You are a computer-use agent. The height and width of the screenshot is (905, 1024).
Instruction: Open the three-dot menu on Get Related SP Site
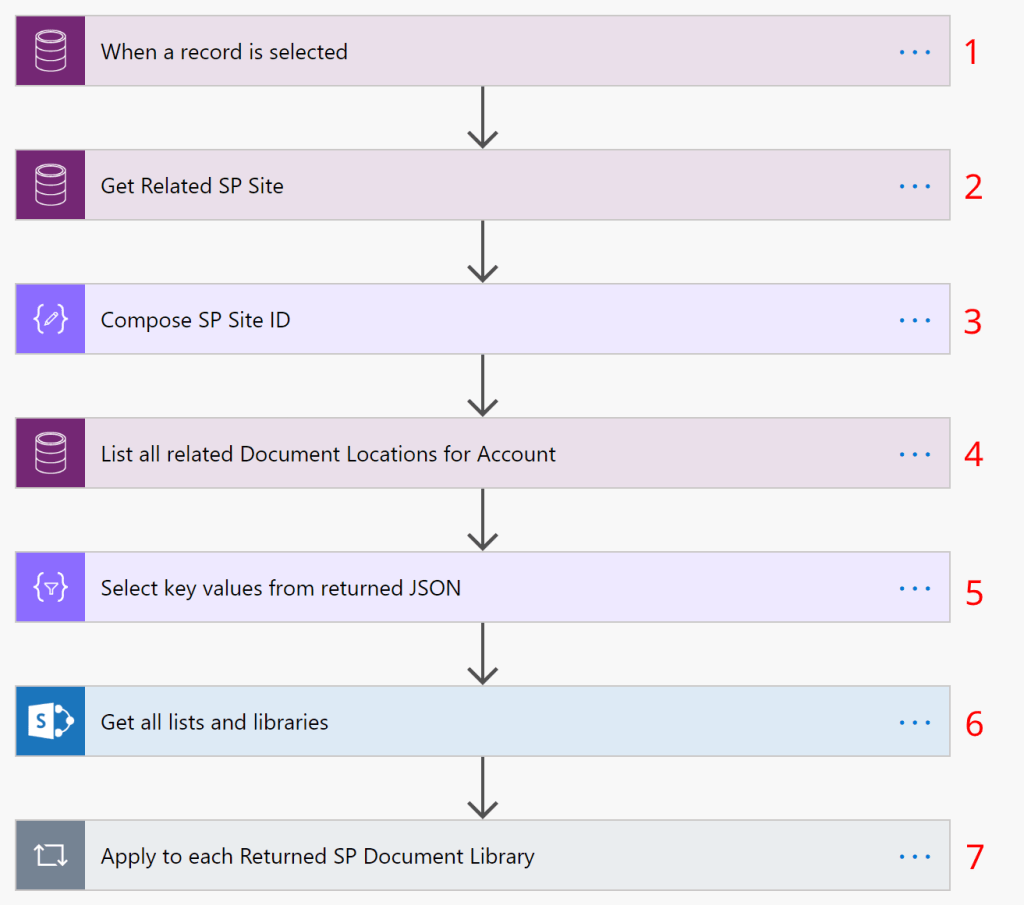(914, 185)
